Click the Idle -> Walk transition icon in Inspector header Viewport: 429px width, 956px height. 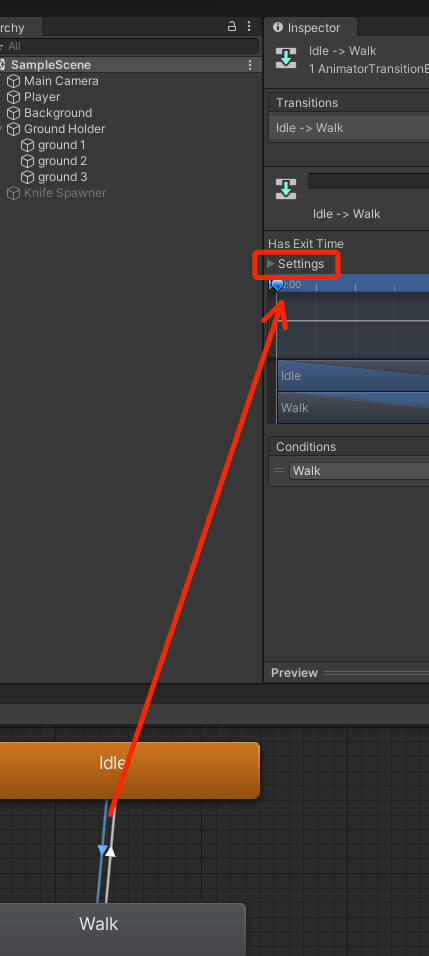click(286, 58)
